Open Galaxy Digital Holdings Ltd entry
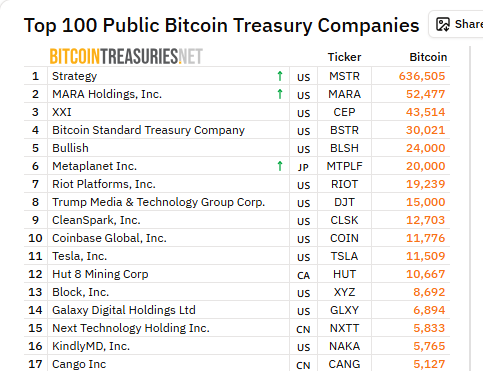The image size is (483, 371). pyautogui.click(x=124, y=310)
